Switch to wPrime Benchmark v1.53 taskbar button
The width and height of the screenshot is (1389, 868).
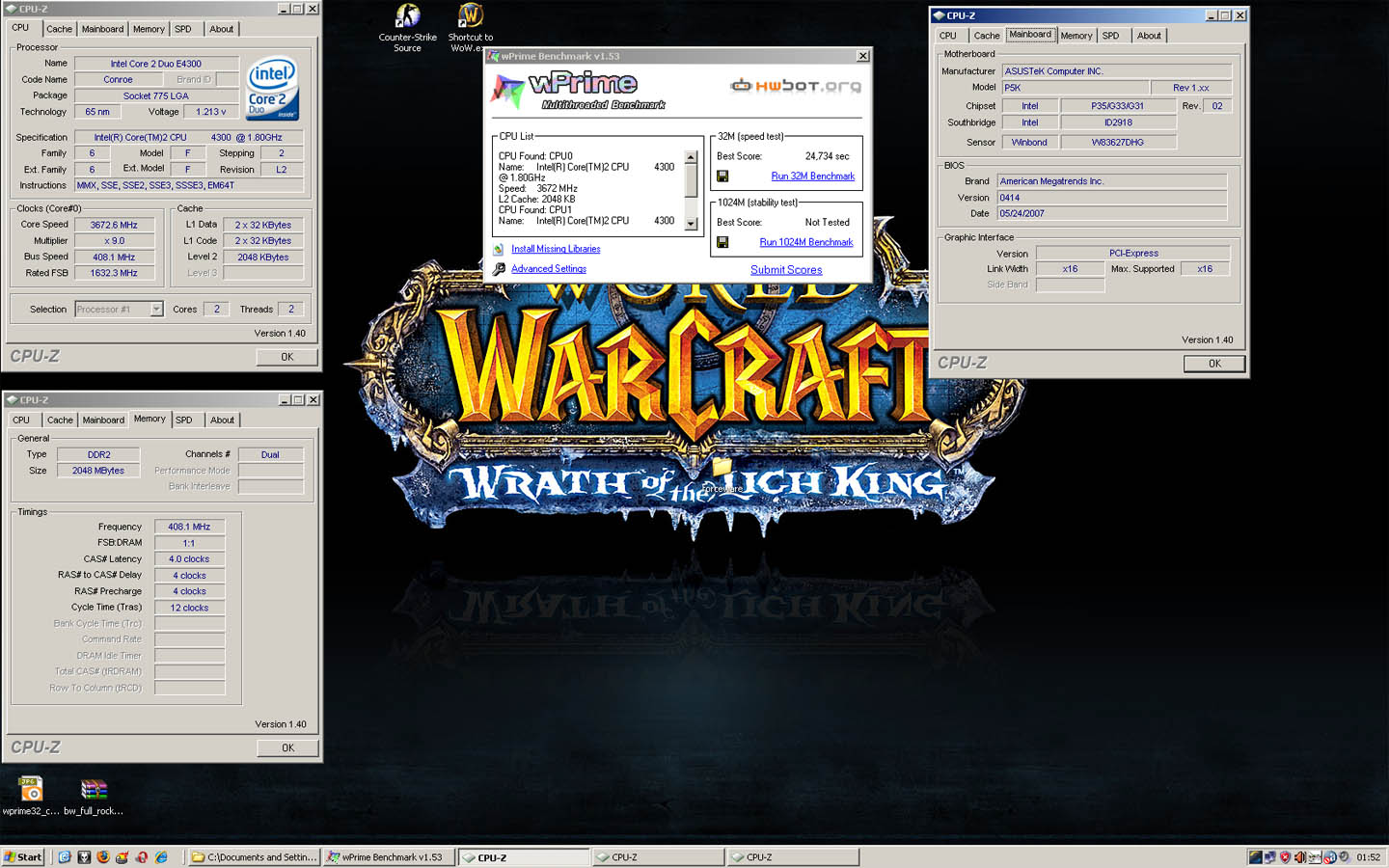click(x=389, y=856)
